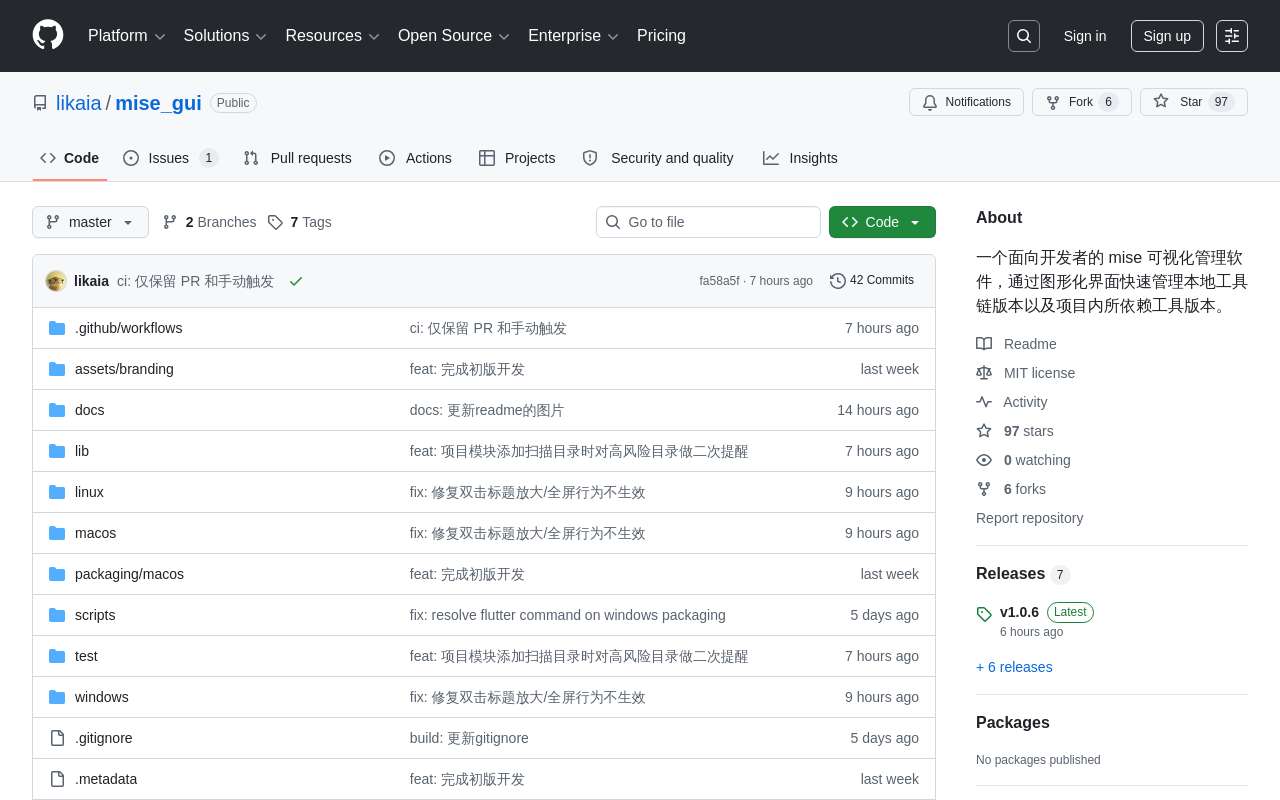The height and width of the screenshot is (800, 1280).
Task: Open packaging/macos folder
Action: (x=129, y=574)
